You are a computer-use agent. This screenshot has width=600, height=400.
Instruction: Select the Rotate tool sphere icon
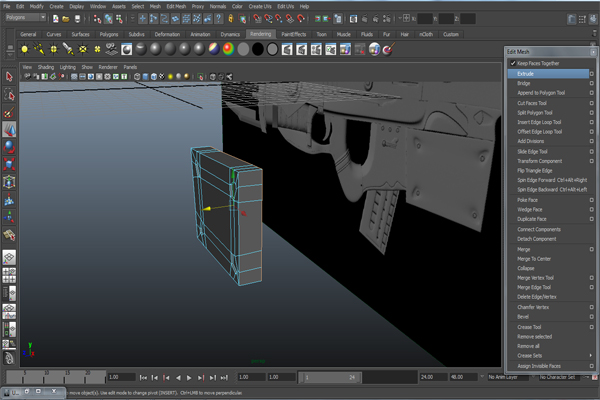click(9, 147)
